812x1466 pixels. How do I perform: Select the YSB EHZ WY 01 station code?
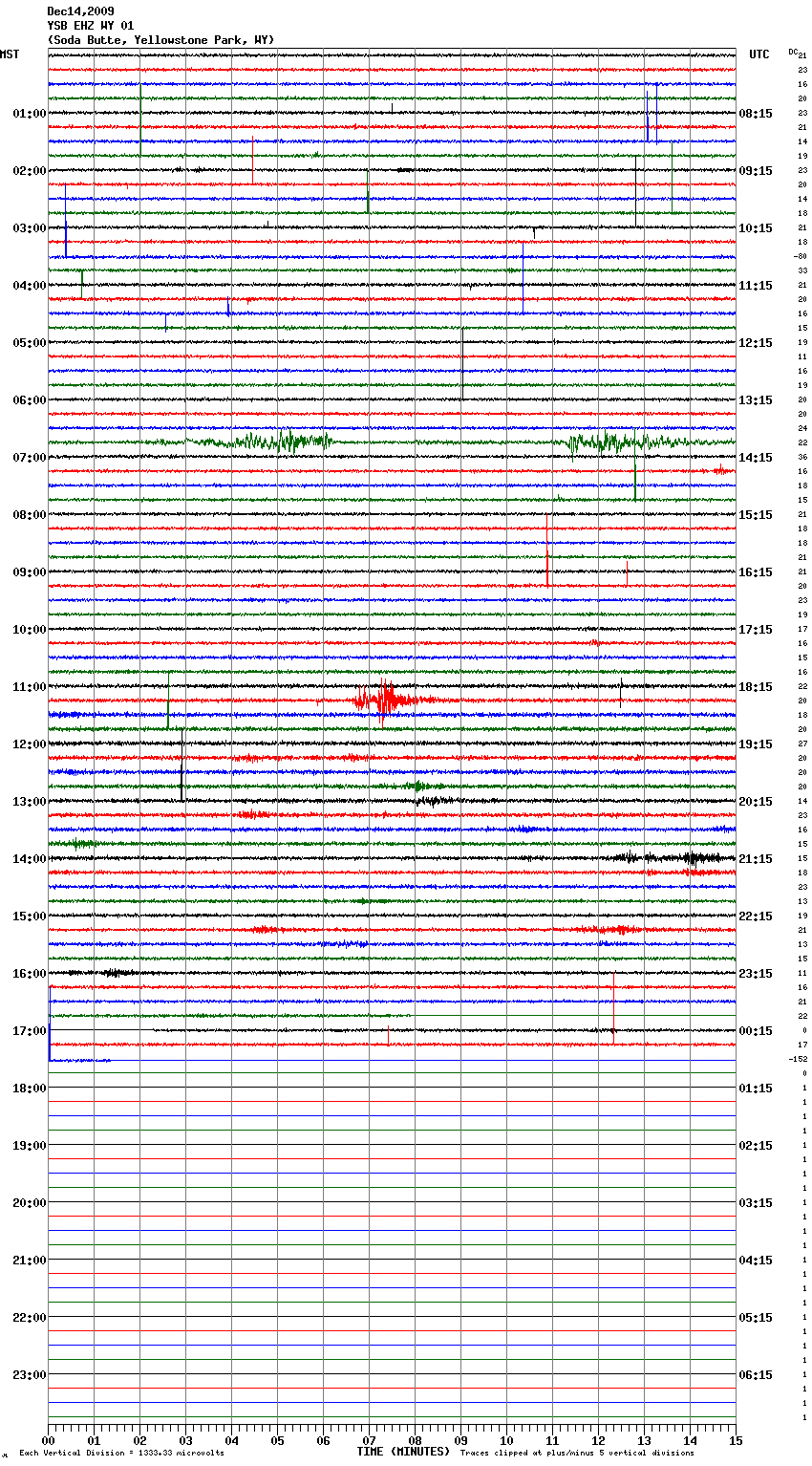91,26
